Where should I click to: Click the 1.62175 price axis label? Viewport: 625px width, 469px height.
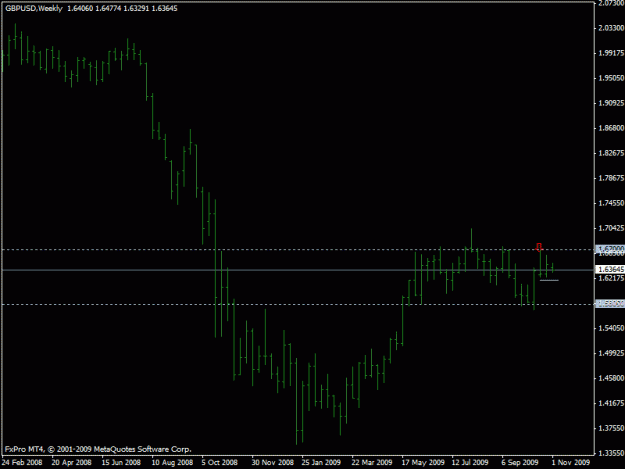[611, 278]
